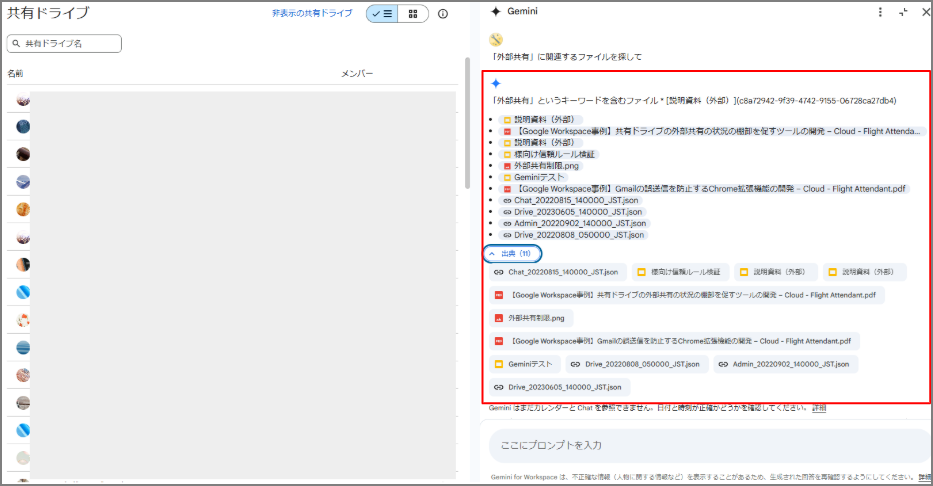
Task: Open the 共有ドライブの外部共有 PDF source chip
Action: coord(687,295)
